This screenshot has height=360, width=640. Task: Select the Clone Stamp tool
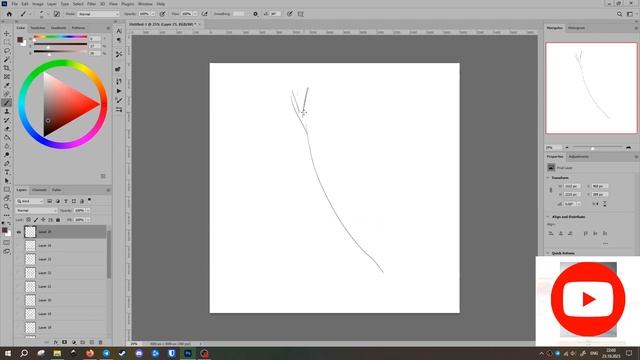7,111
